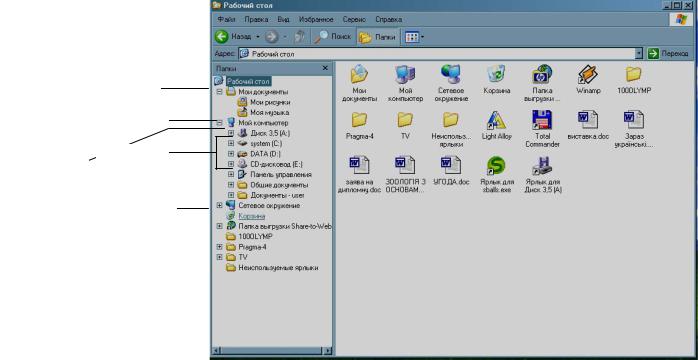
Task: Select the УГОДА.doc file icon
Action: (450, 166)
